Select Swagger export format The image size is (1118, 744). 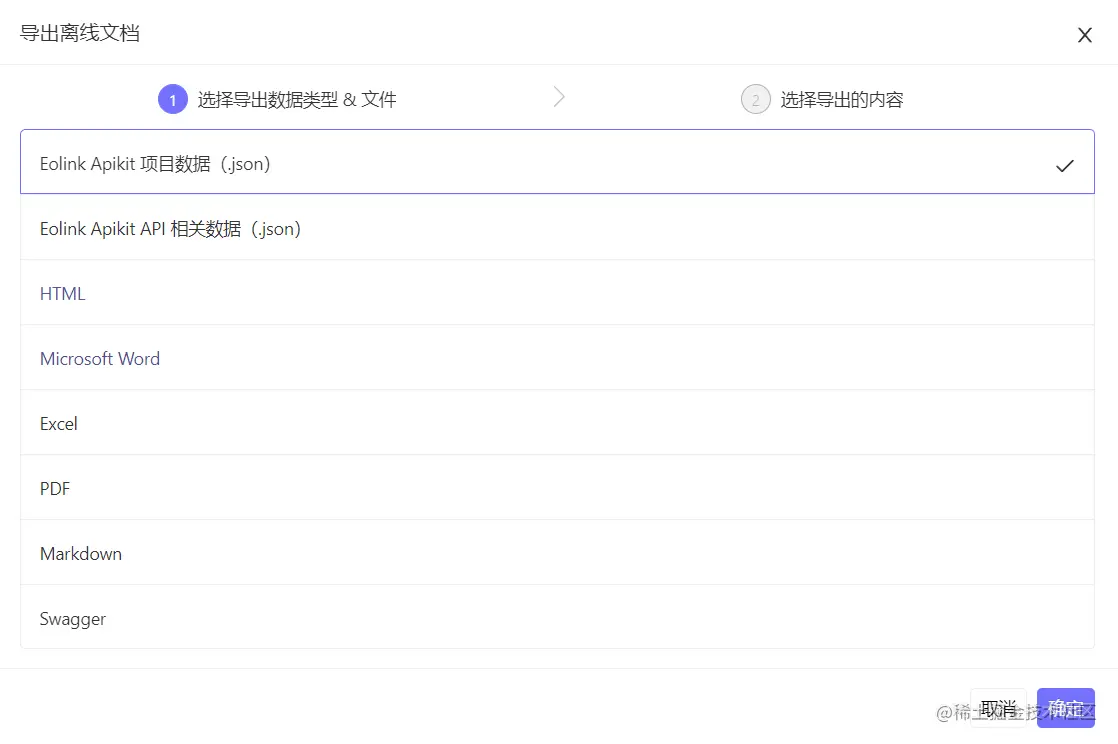point(557,617)
